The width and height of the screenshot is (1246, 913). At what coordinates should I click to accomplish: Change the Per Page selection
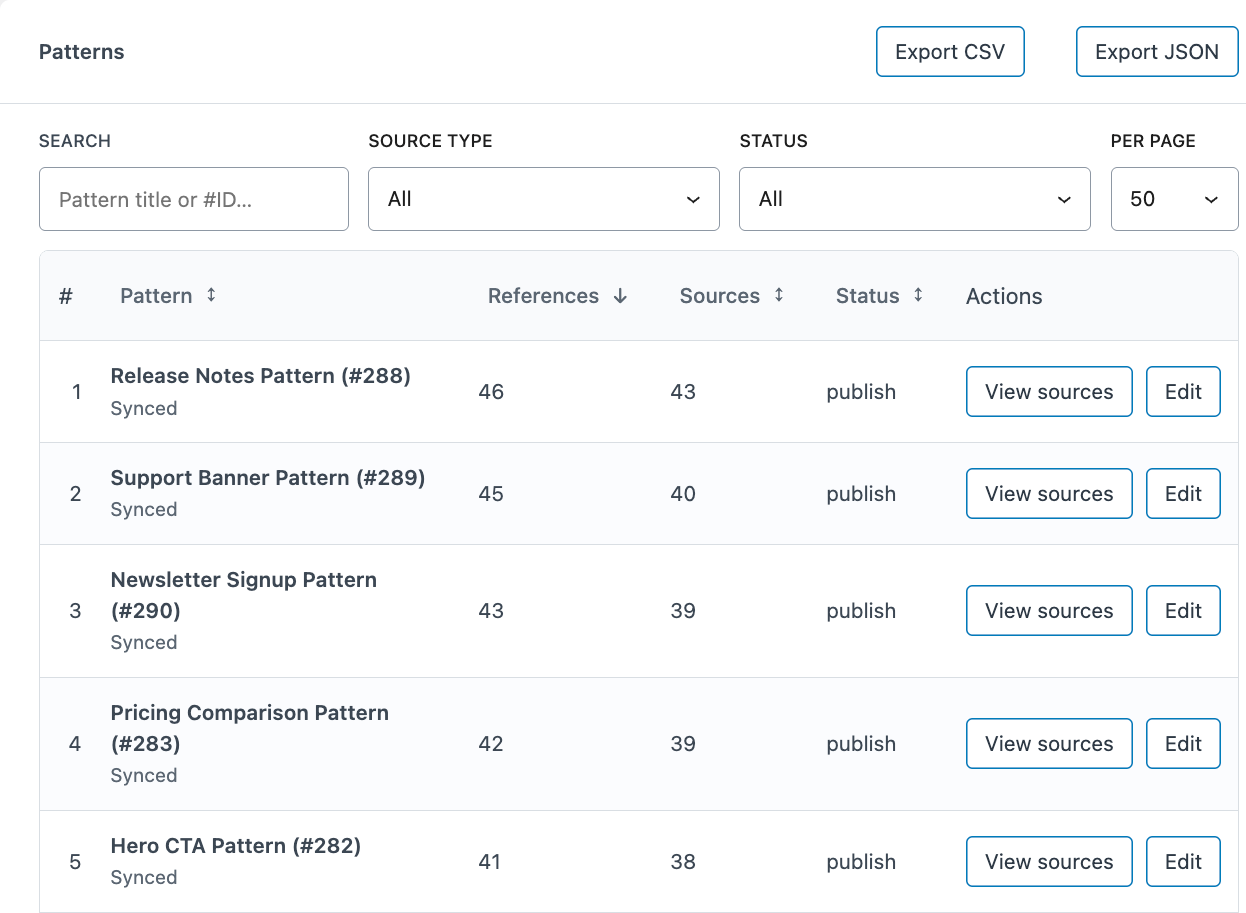pyautogui.click(x=1174, y=198)
